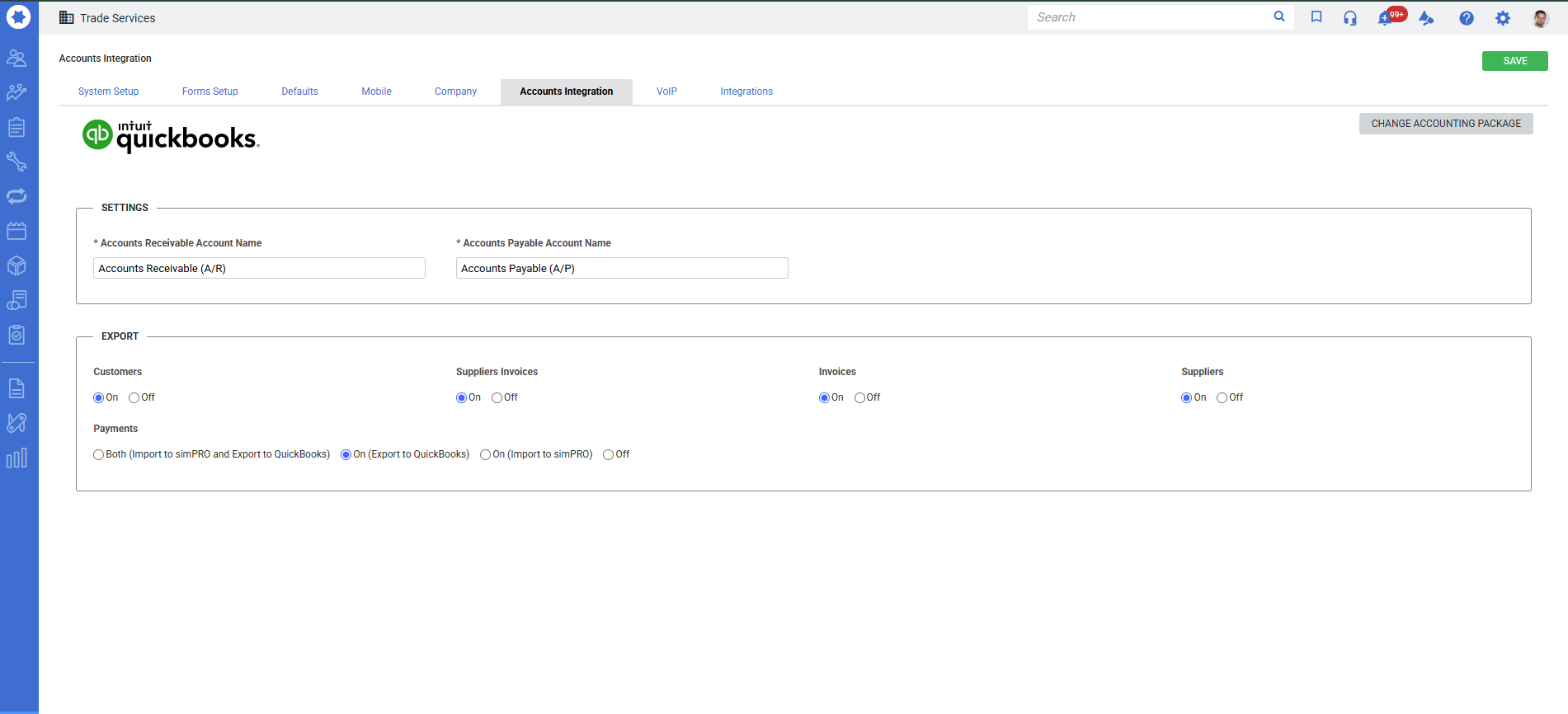Open settings gear icon in top bar
Image resolution: width=1568 pixels, height=714 pixels.
tap(1503, 18)
